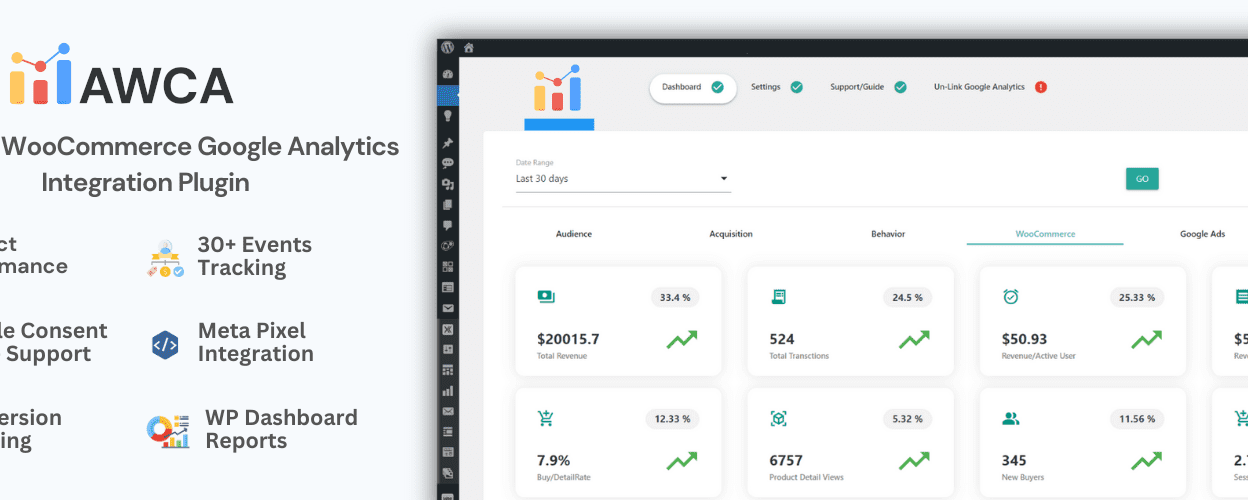Click the green GO button

(x=1142, y=179)
